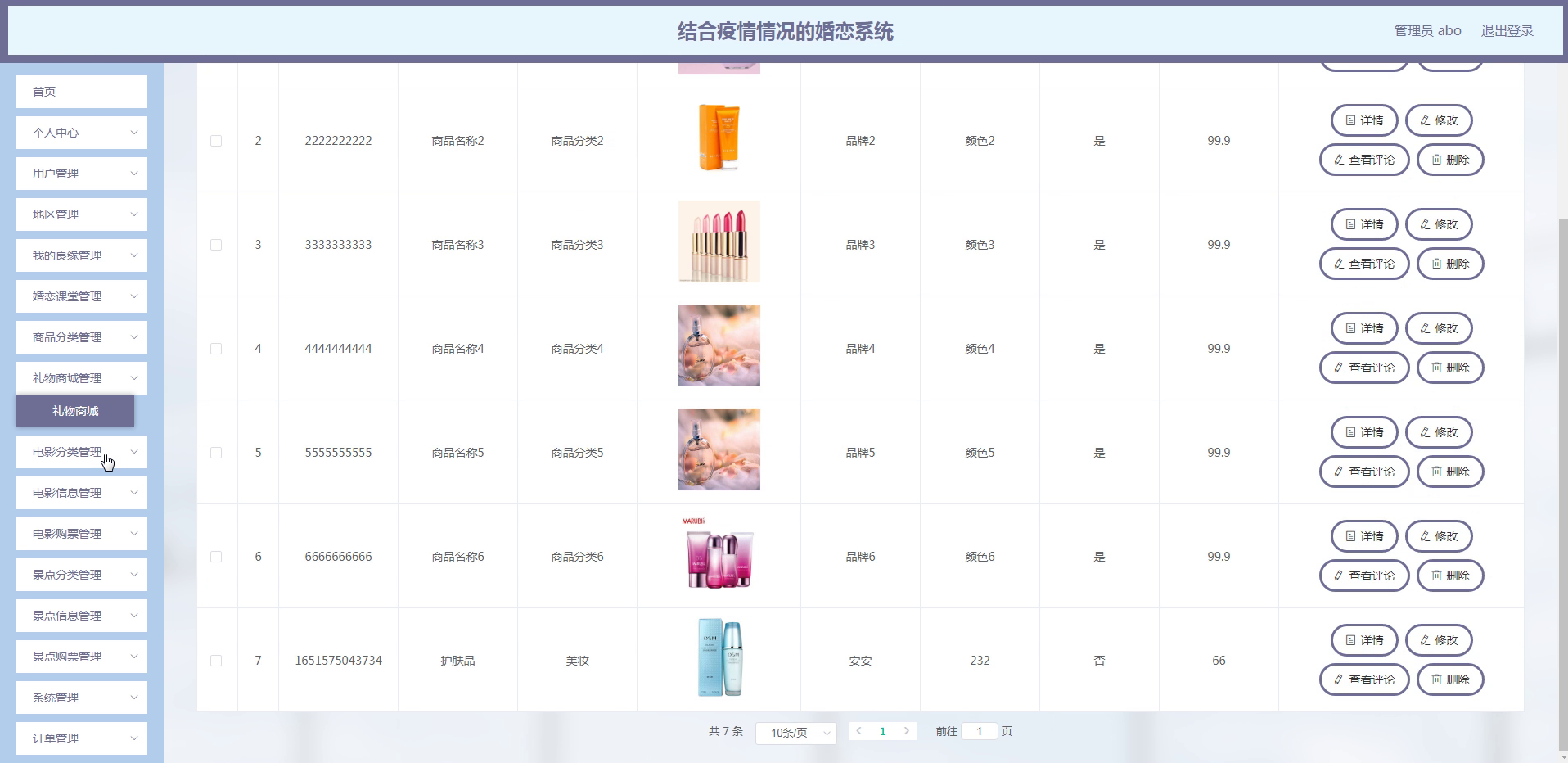1568x763 pixels.
Task: View comments for 商品名称2
Action: (x=1364, y=160)
